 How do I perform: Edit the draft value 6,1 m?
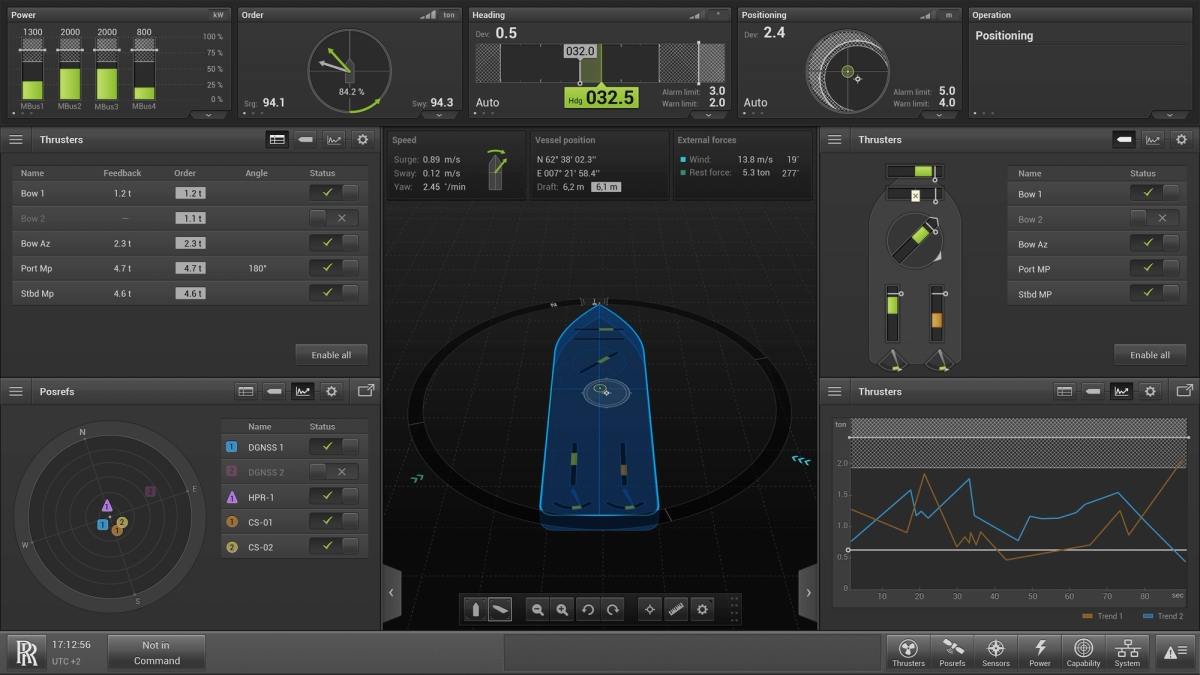pyautogui.click(x=606, y=187)
